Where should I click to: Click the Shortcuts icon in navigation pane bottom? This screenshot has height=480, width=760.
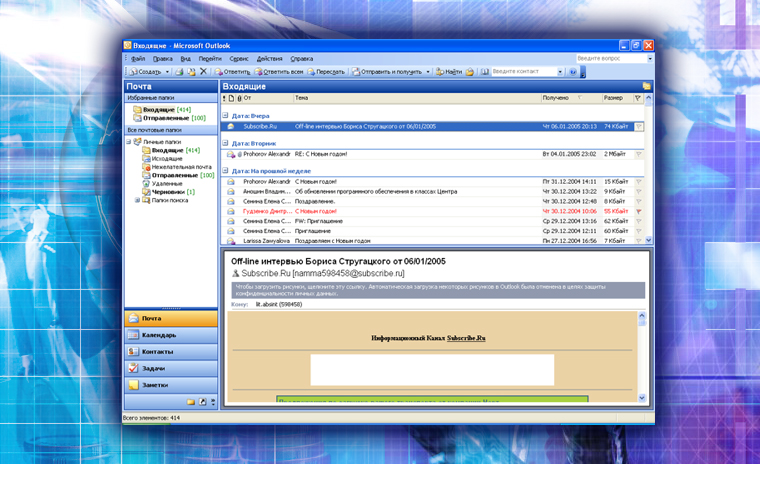tap(203, 402)
